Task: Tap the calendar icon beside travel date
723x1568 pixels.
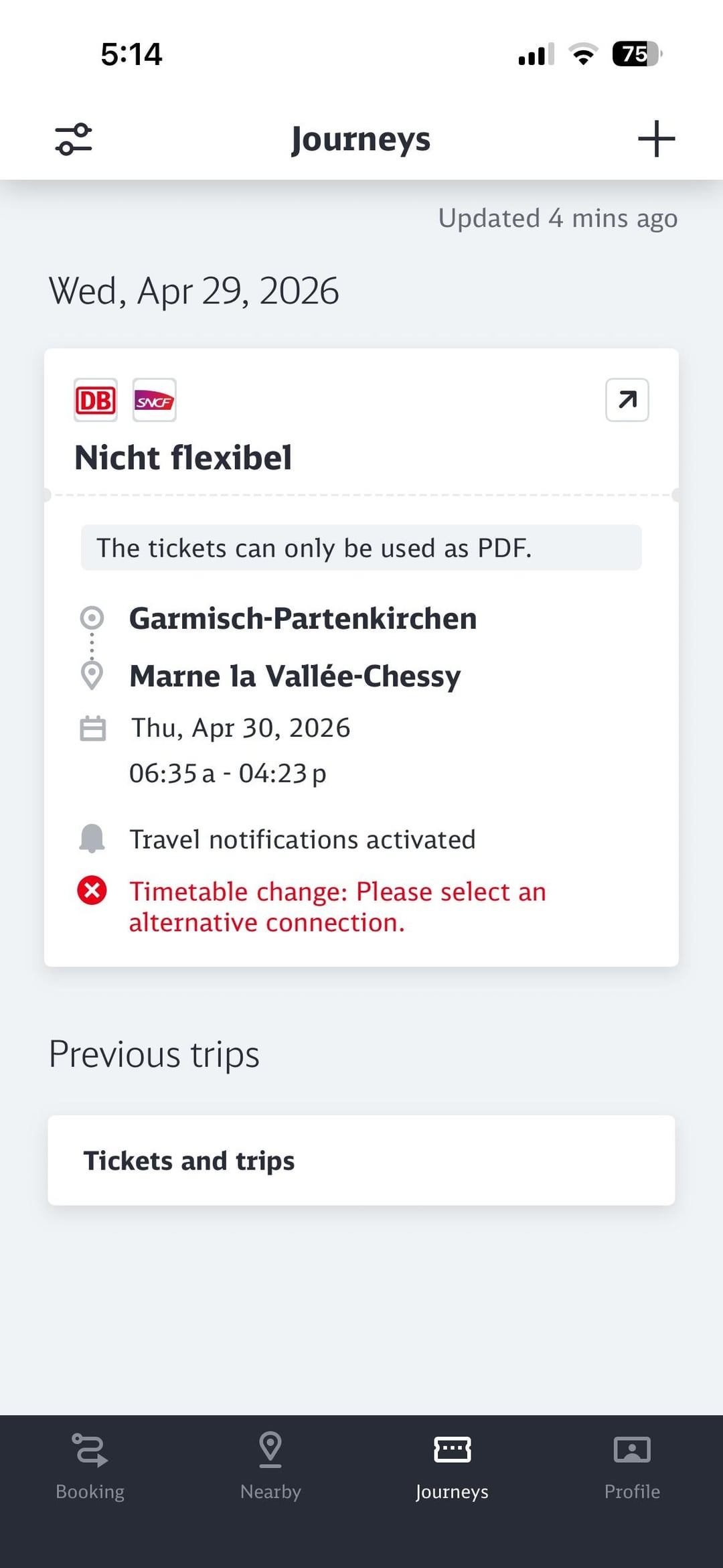Action: [x=92, y=729]
